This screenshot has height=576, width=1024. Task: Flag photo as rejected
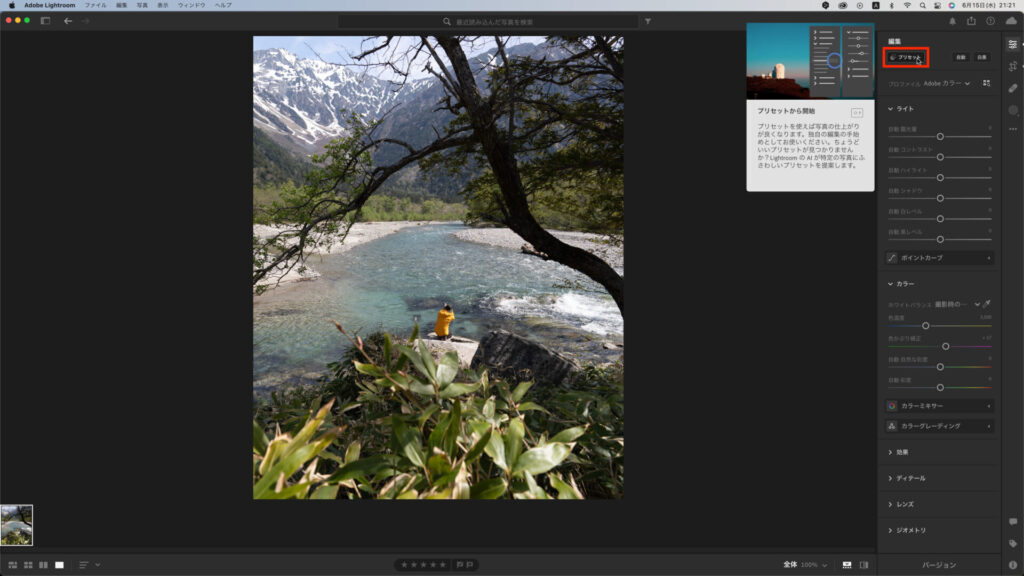tap(470, 565)
